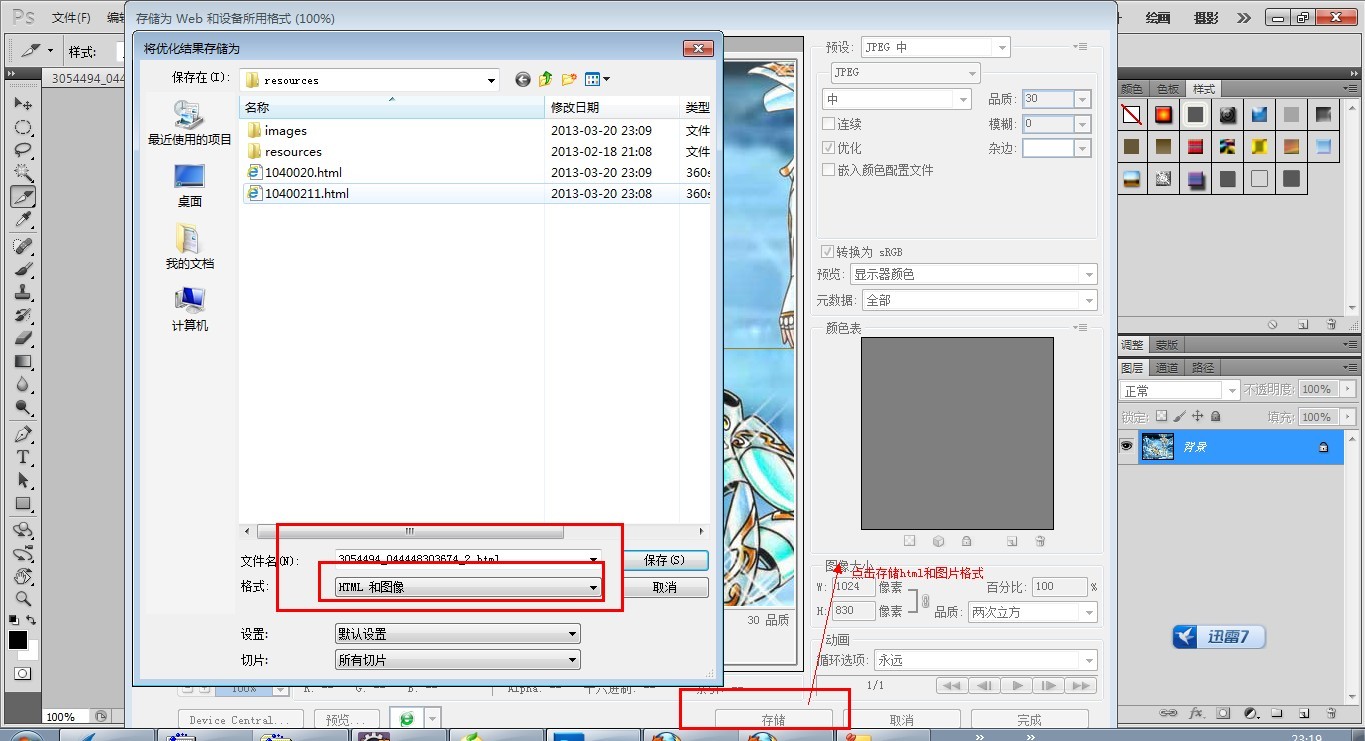Switch to the 颜色 panel tab

pyautogui.click(x=1133, y=89)
